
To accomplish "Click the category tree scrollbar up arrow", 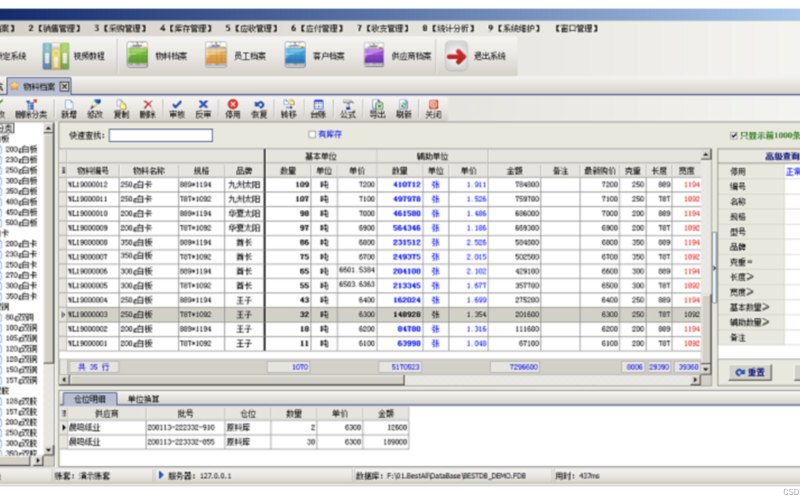I will (x=48, y=128).
